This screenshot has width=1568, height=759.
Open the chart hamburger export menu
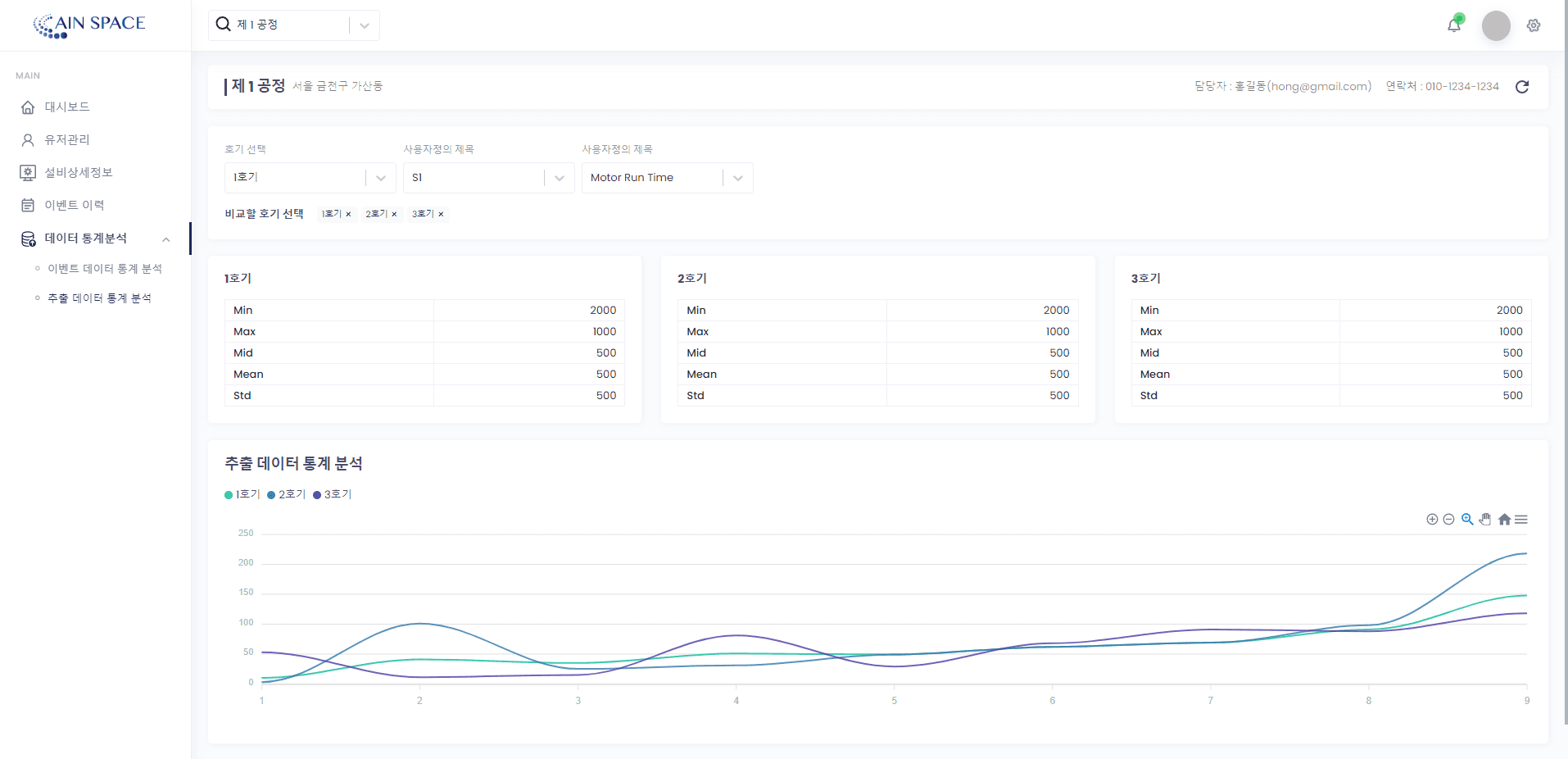(1522, 519)
